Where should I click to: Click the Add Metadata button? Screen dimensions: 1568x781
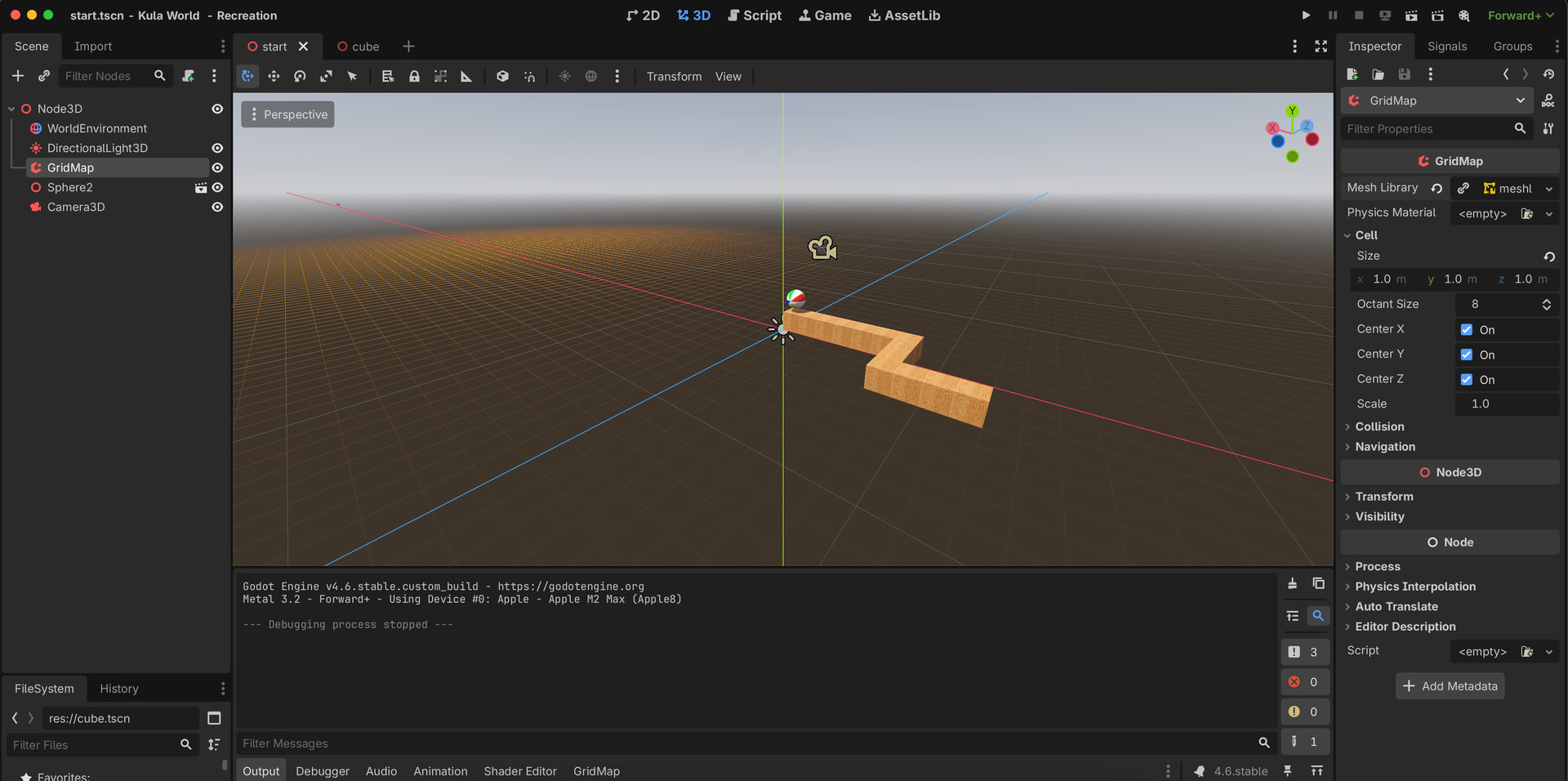1450,686
